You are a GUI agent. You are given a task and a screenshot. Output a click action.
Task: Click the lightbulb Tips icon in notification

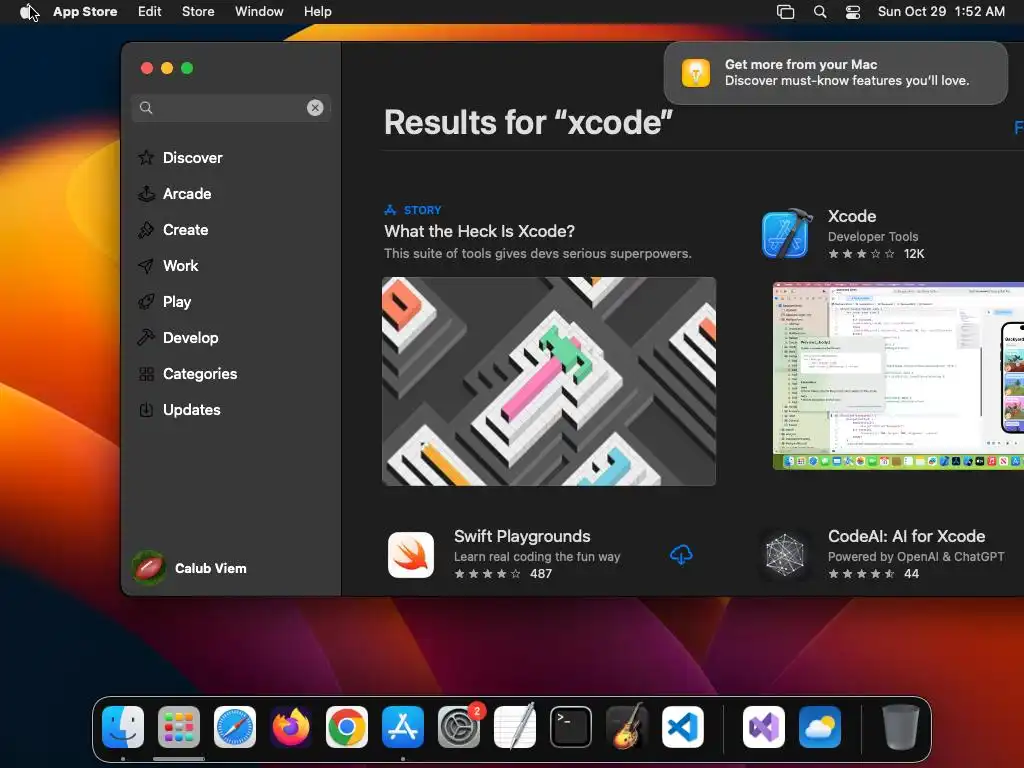pyautogui.click(x=696, y=72)
